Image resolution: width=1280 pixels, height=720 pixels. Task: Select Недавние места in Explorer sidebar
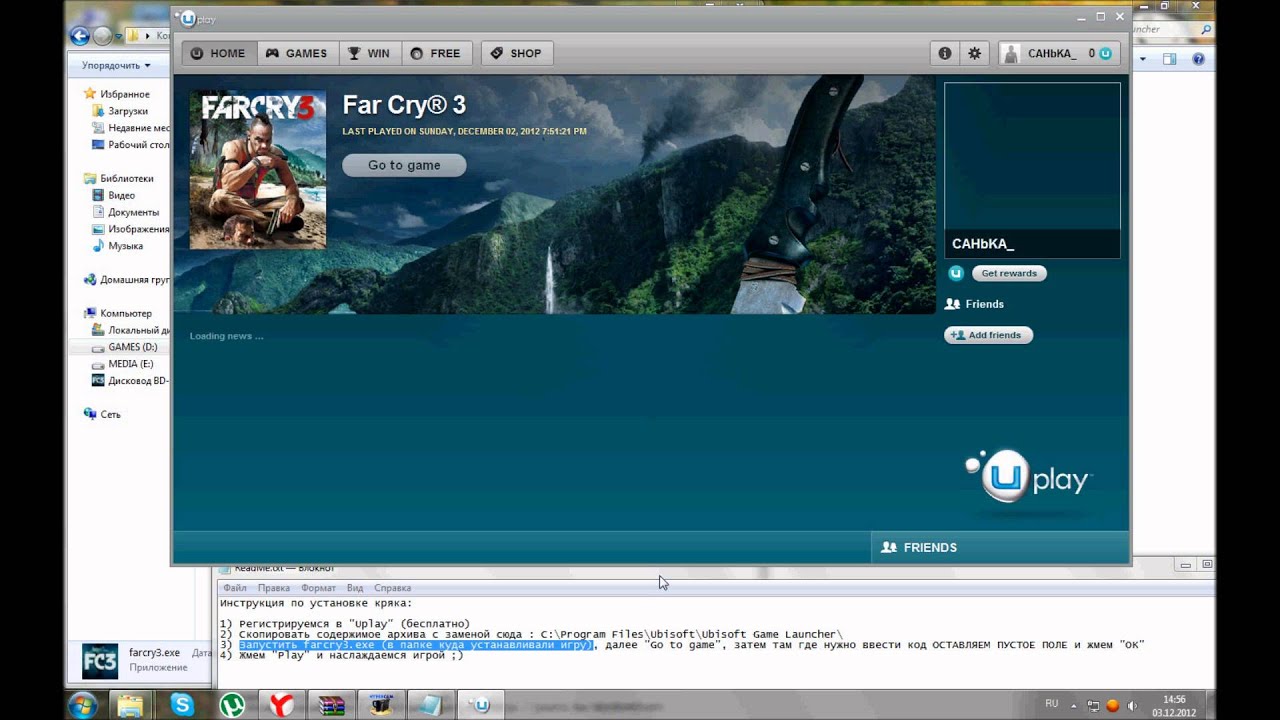click(130, 128)
